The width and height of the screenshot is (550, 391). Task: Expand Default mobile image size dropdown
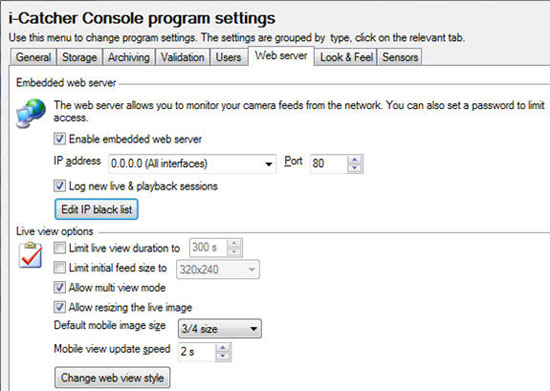pos(220,329)
